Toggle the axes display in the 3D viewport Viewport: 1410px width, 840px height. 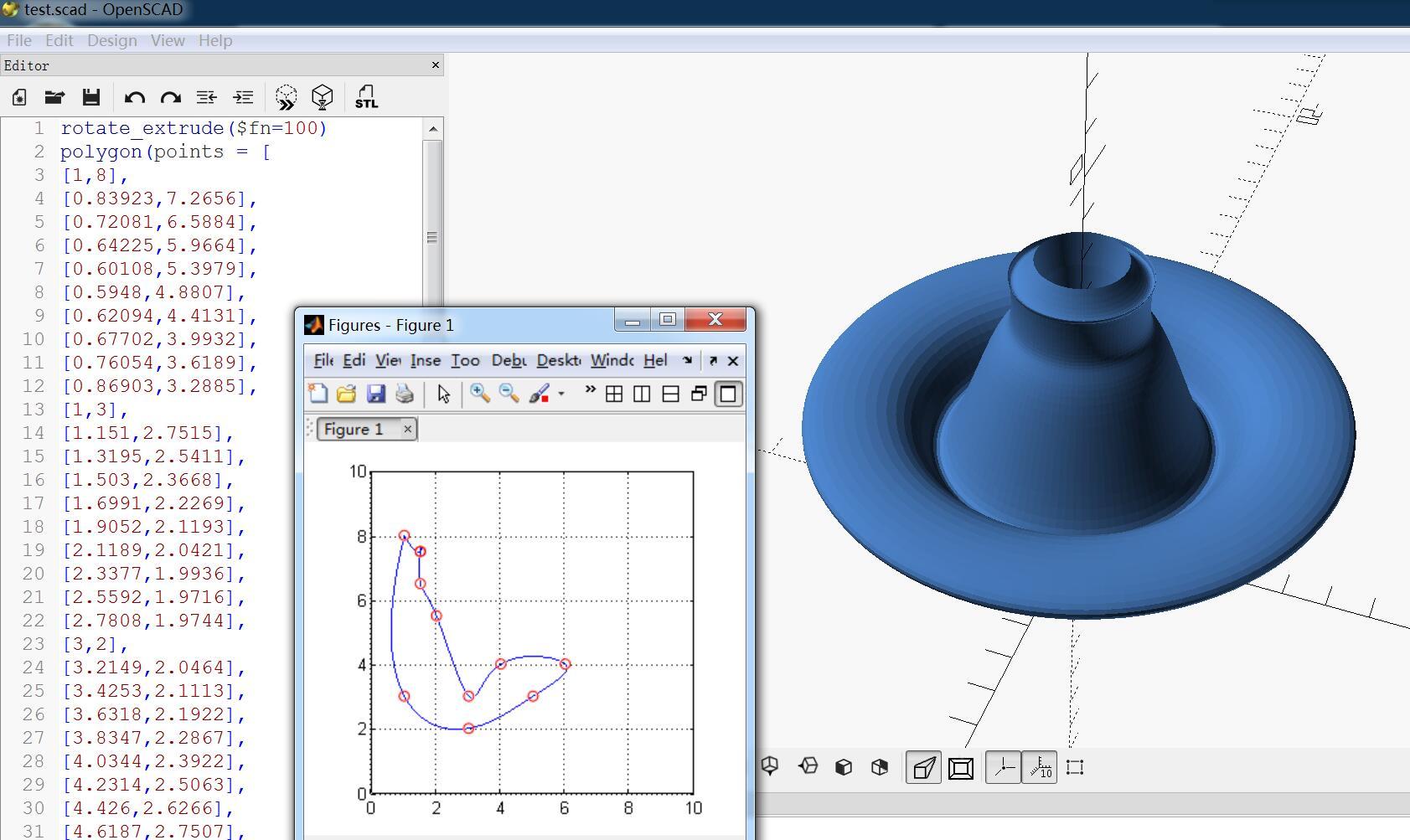[1004, 766]
